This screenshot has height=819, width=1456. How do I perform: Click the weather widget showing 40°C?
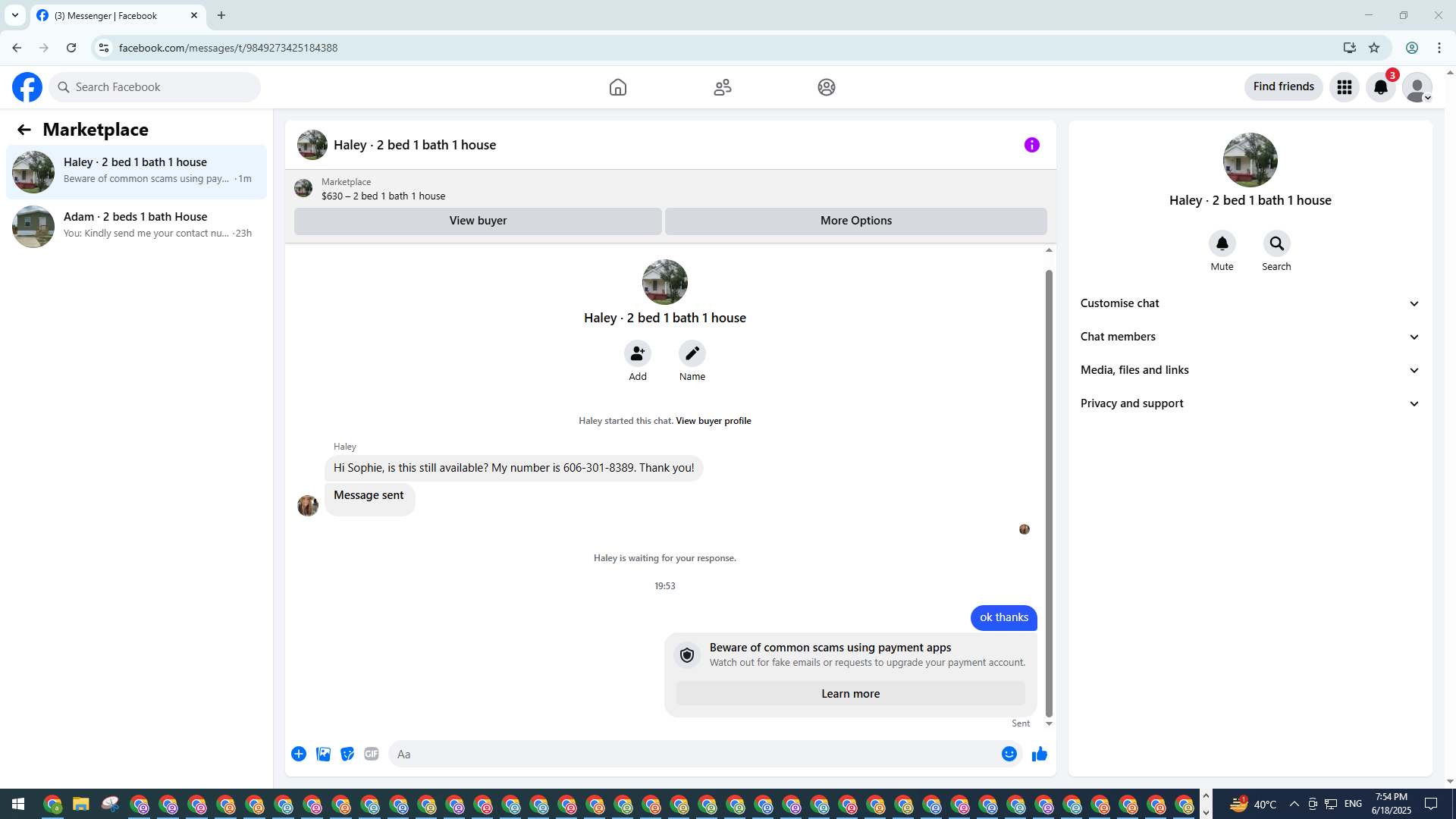click(x=1254, y=804)
